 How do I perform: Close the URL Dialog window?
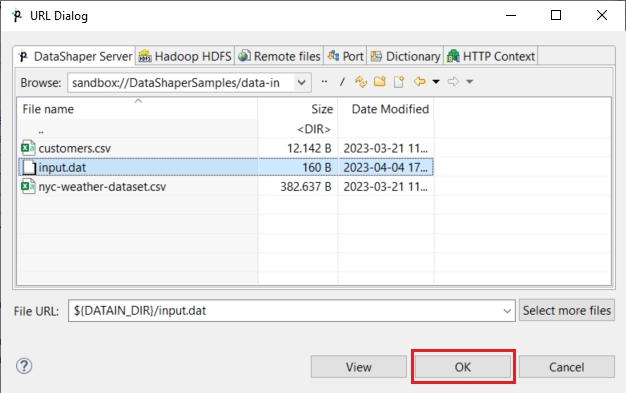602,15
